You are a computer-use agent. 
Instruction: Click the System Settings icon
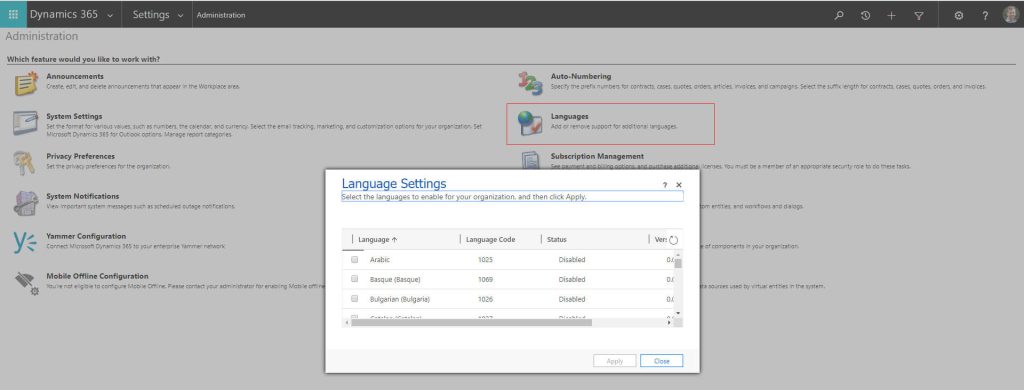coord(26,123)
